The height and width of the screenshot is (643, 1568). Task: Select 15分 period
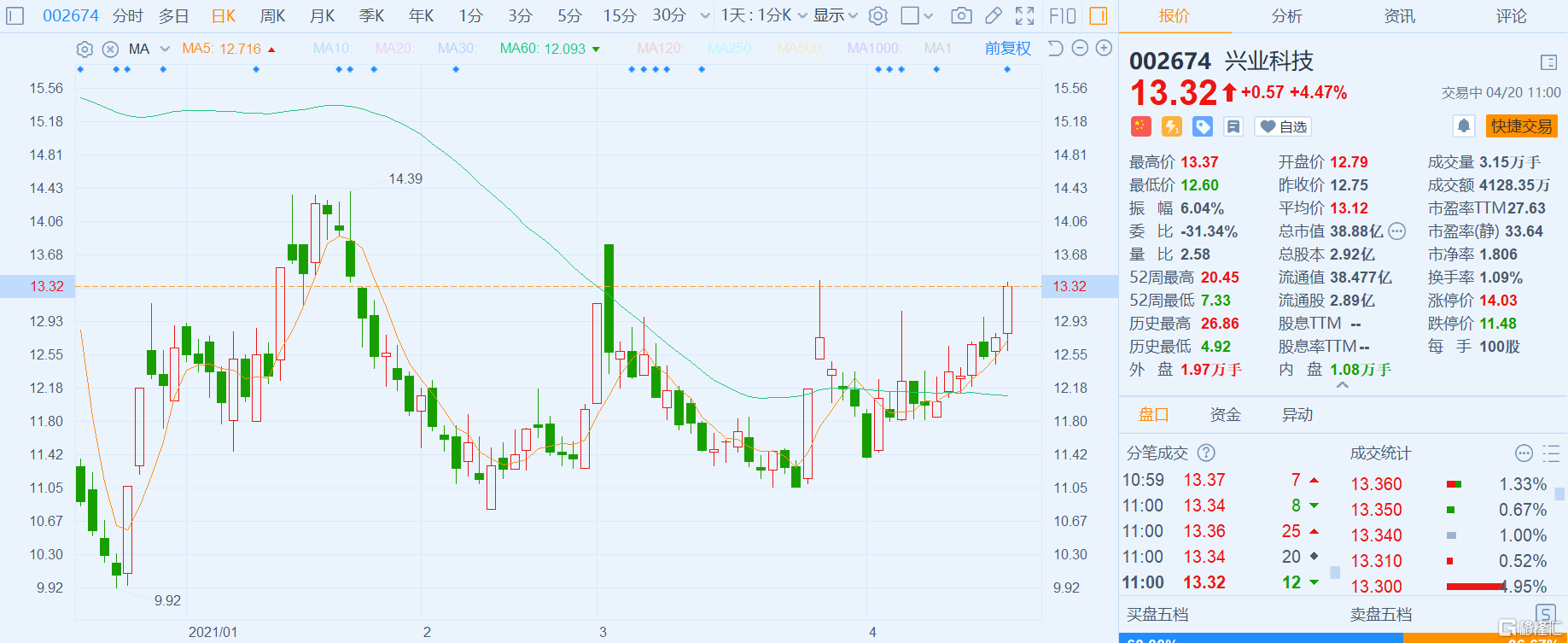620,15
